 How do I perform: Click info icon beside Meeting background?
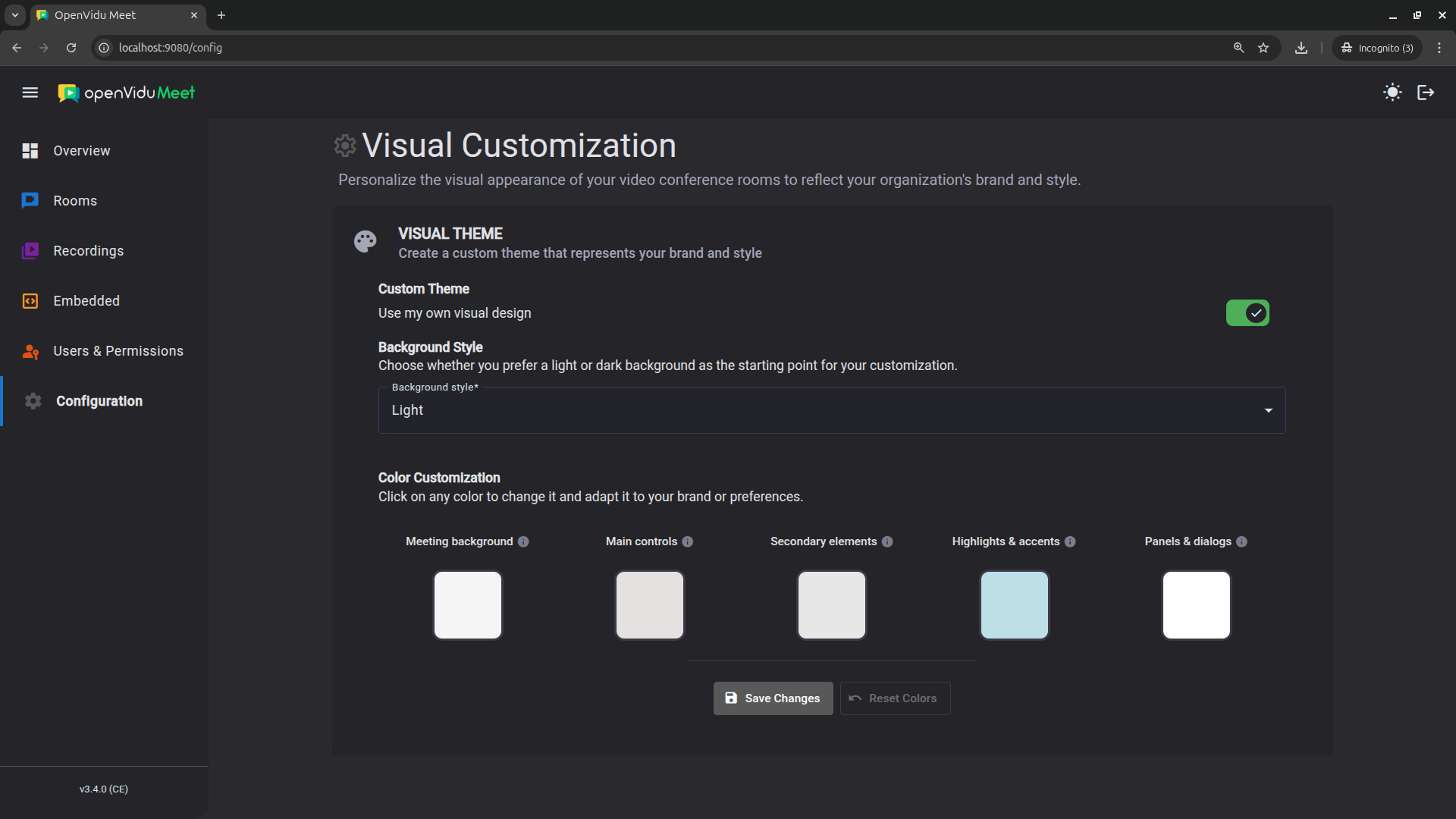point(523,541)
